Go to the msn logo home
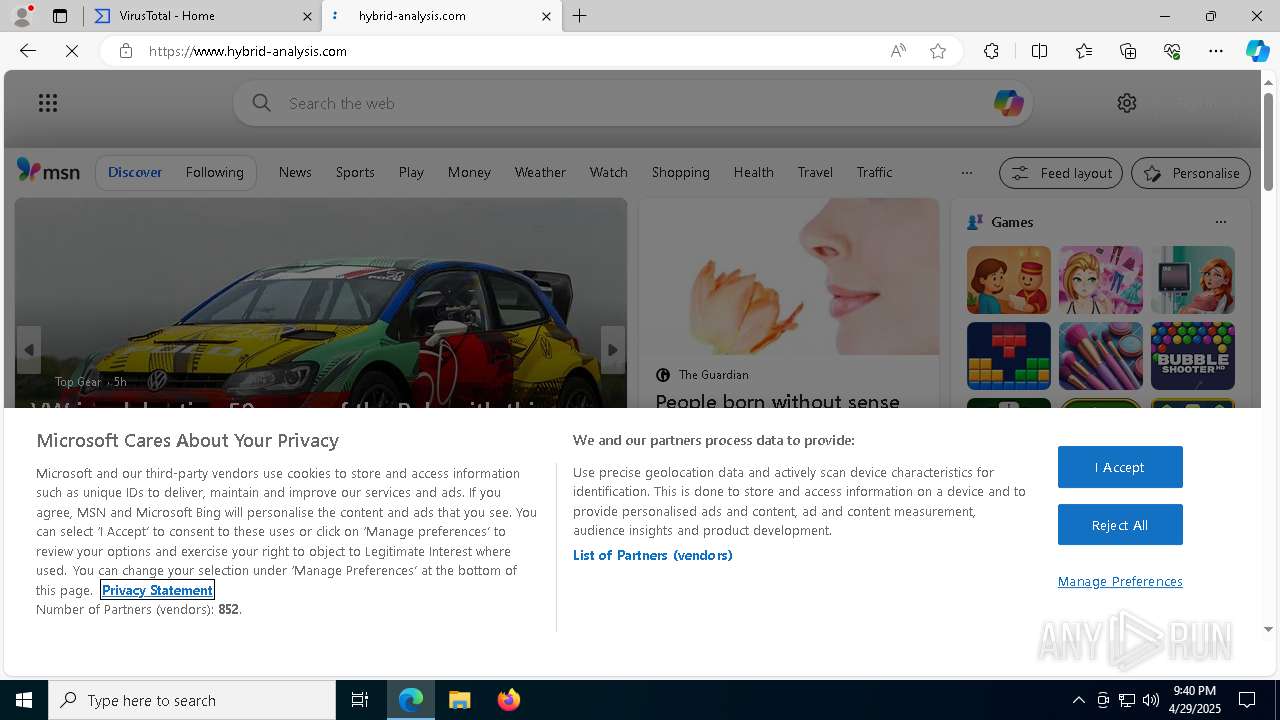The width and height of the screenshot is (1280, 720). pos(48,172)
